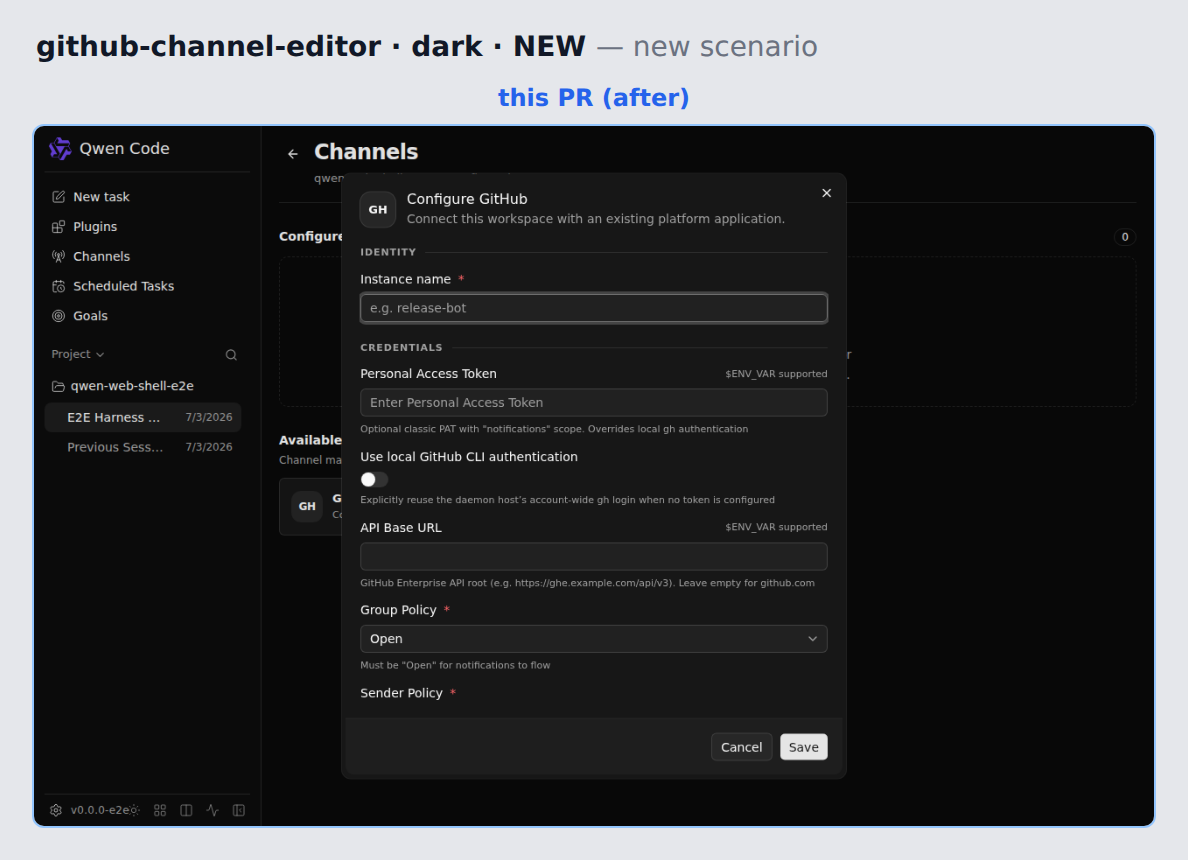Open settings gear in the footer
The width and height of the screenshot is (1188, 860).
click(x=56, y=810)
